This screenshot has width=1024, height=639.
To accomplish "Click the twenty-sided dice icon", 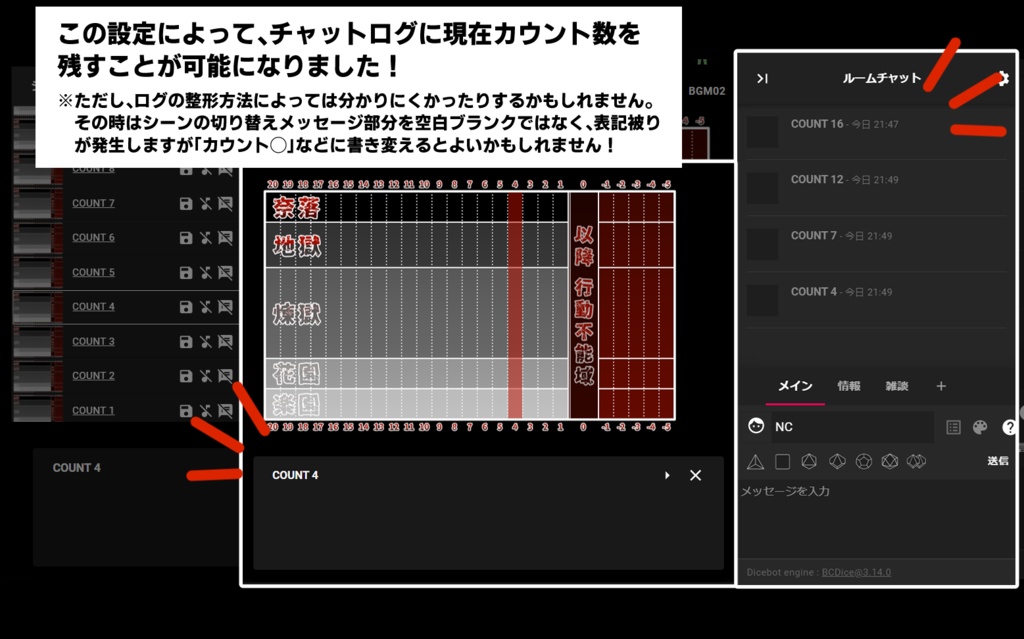I will click(890, 460).
